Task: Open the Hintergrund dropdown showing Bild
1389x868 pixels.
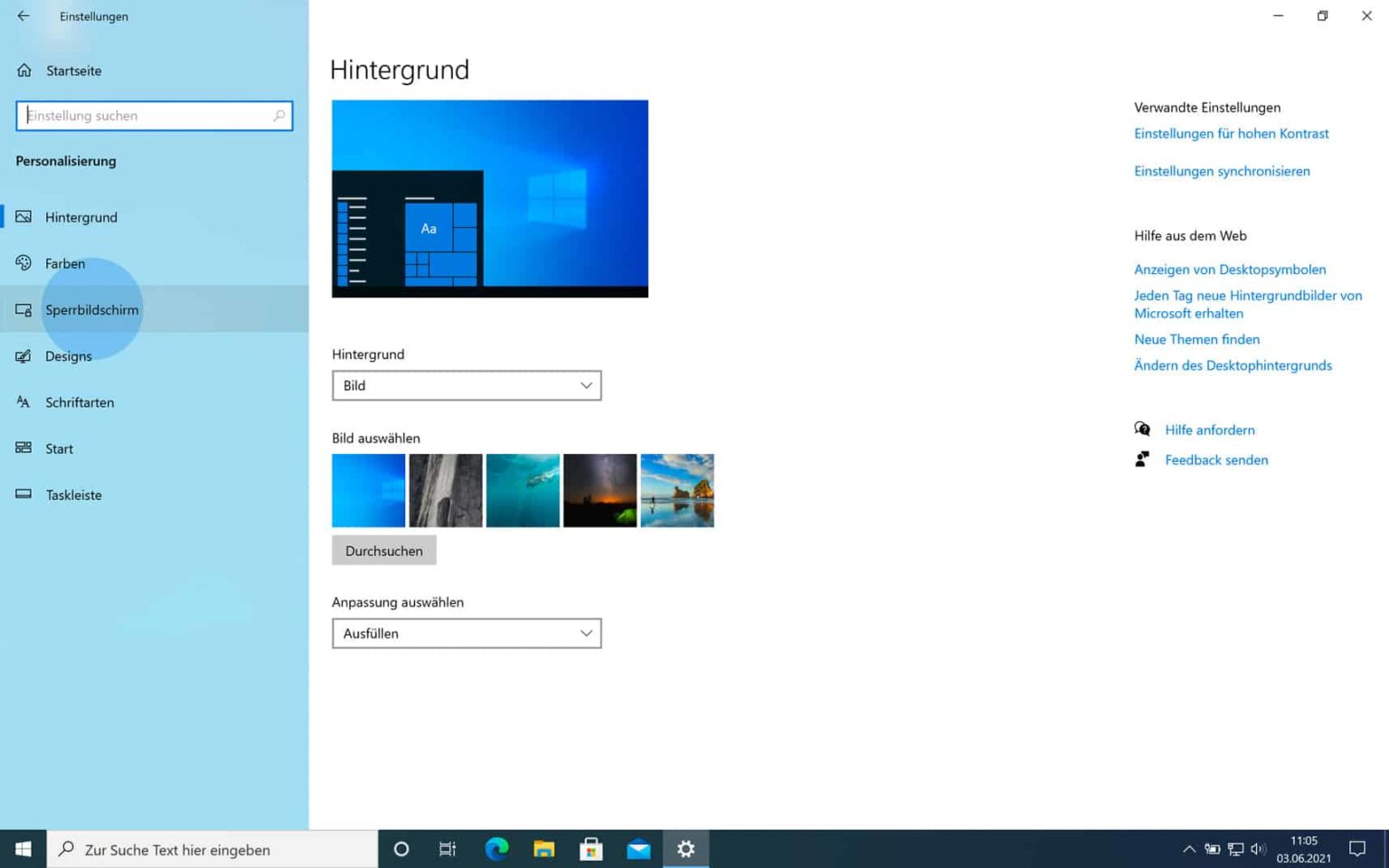Action: pyautogui.click(x=466, y=385)
